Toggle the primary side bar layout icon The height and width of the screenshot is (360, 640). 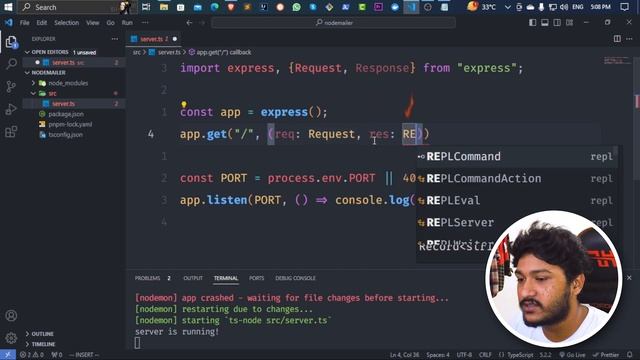533,23
